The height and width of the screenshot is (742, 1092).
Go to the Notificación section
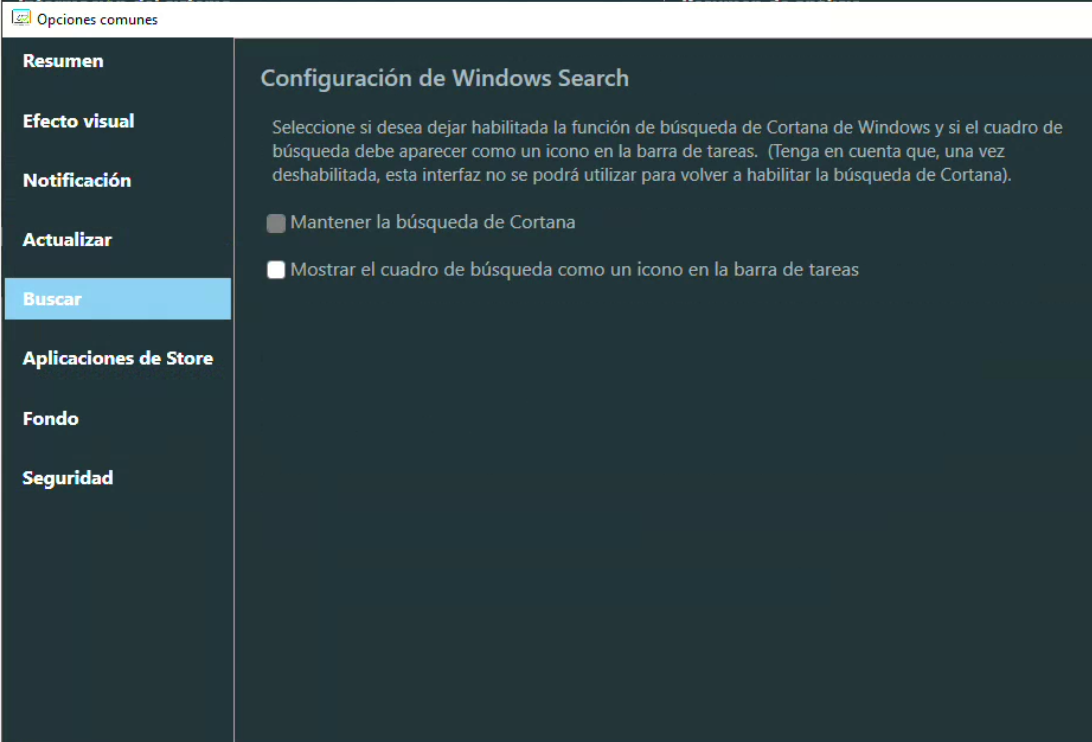77,181
